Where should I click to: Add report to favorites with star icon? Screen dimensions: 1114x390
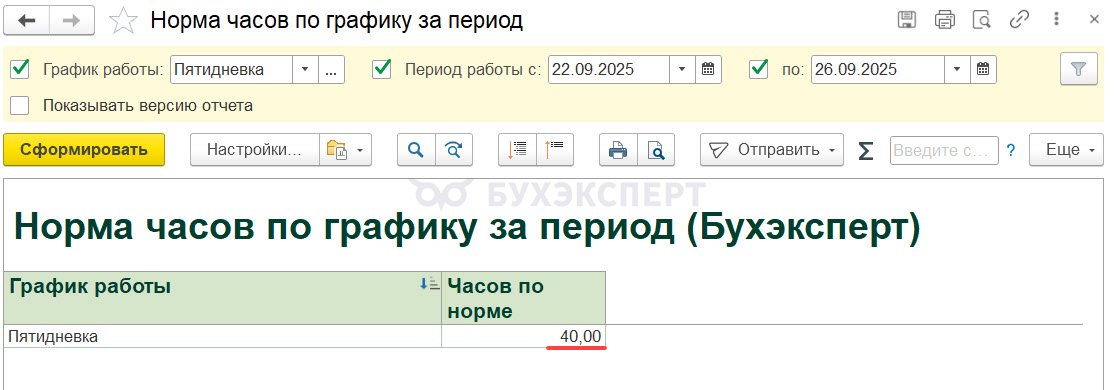click(x=123, y=21)
